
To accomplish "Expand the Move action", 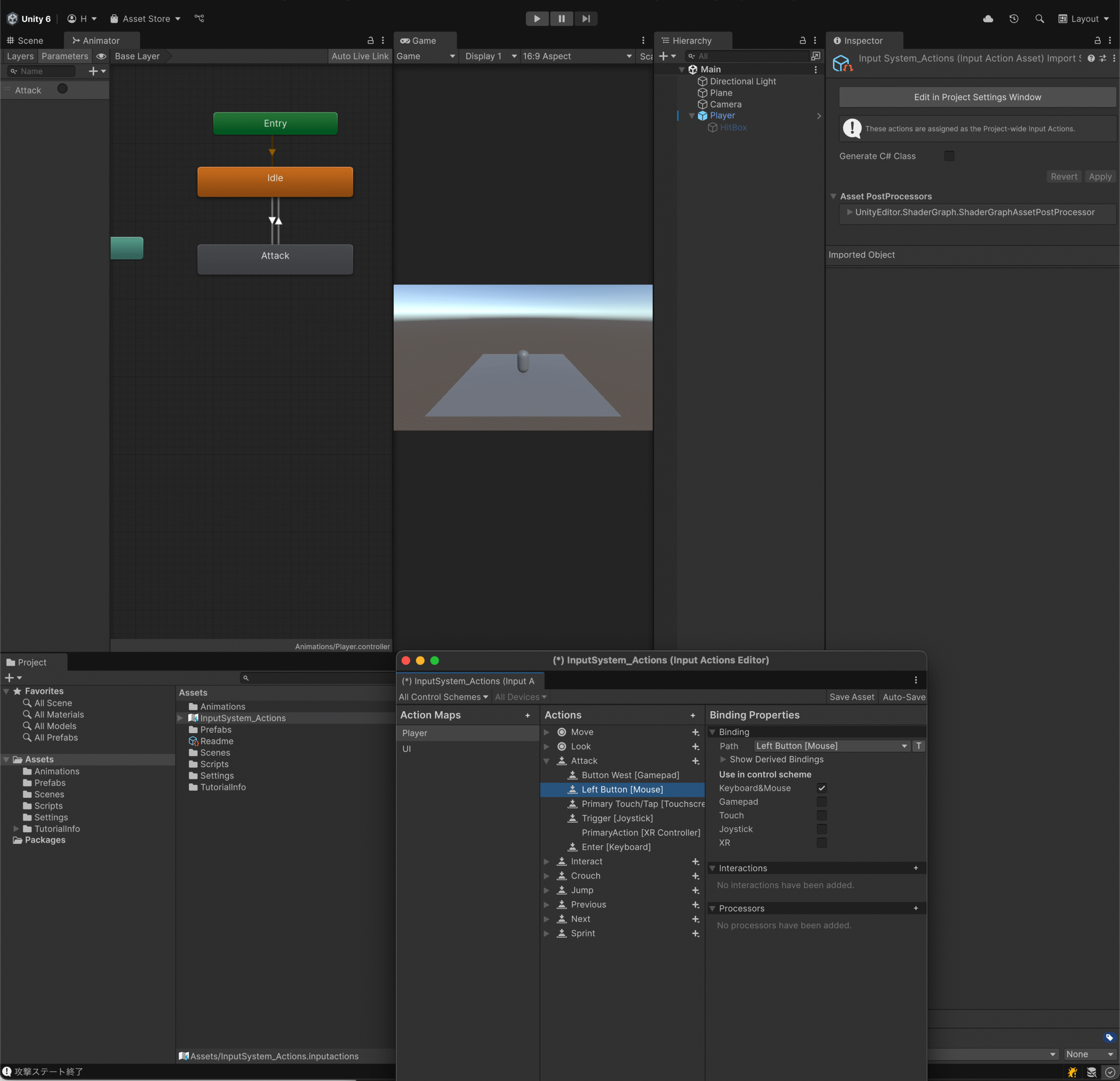I will coord(546,732).
